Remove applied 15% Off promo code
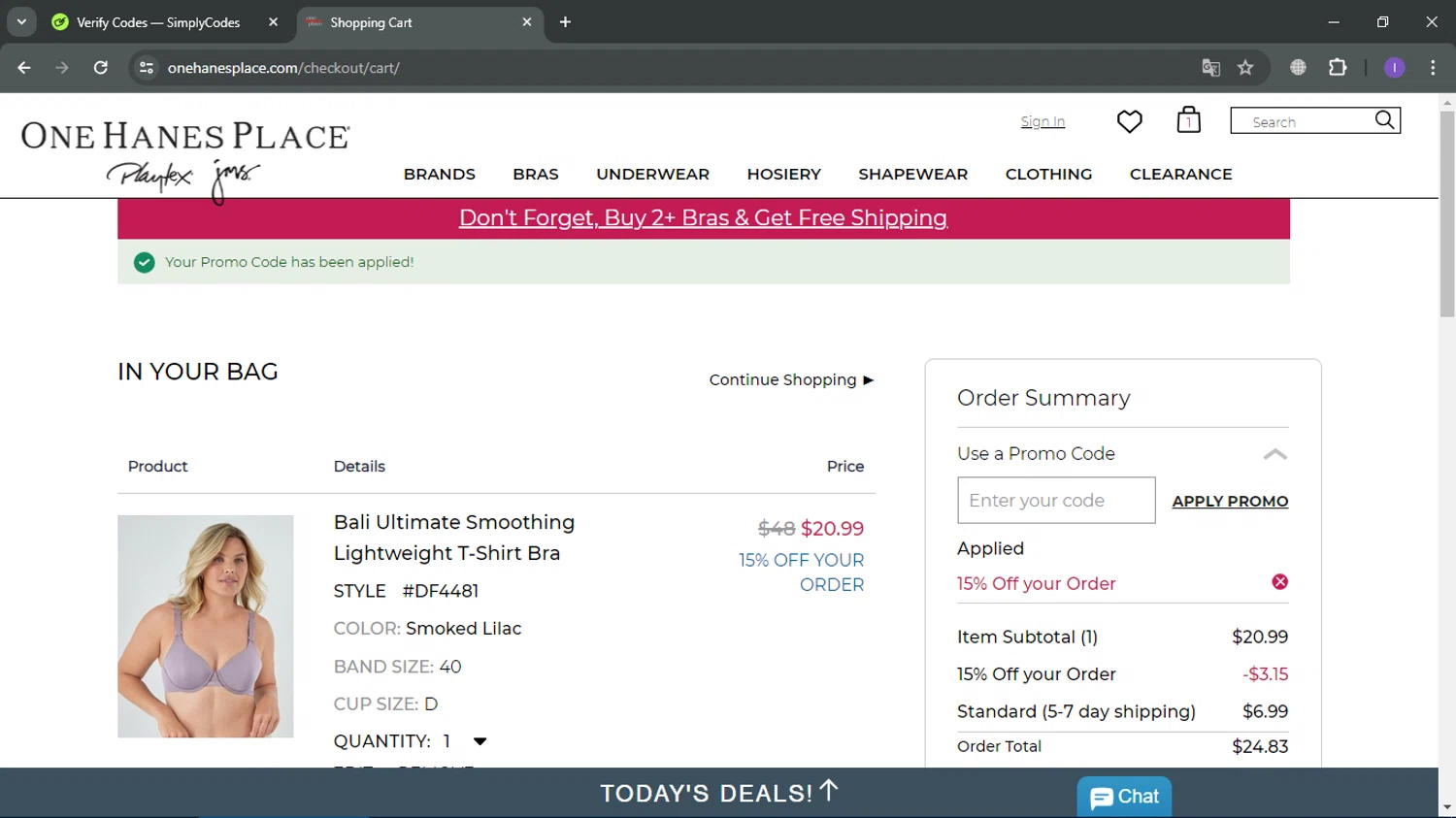1456x818 pixels. click(1279, 582)
